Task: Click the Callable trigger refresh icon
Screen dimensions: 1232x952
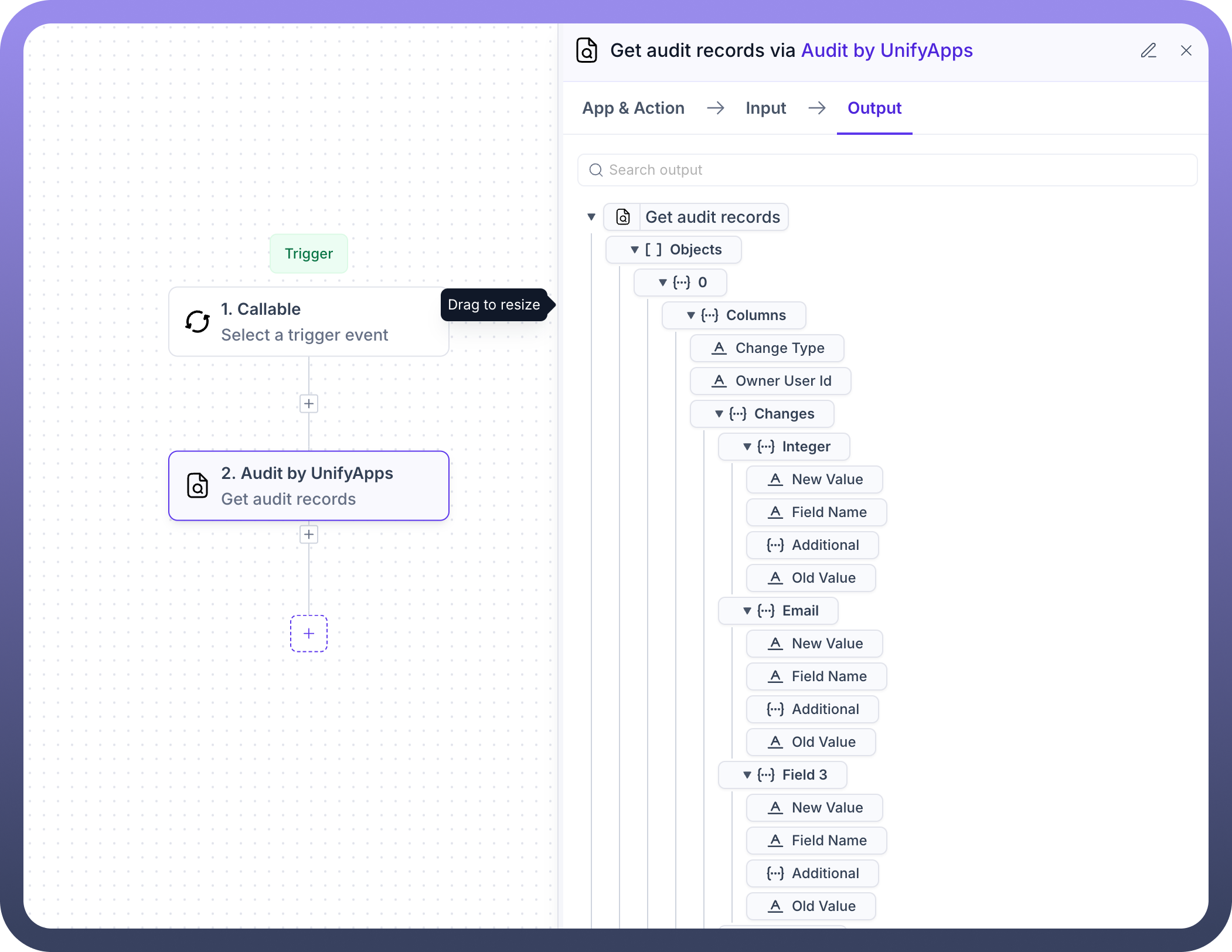Action: point(198,322)
